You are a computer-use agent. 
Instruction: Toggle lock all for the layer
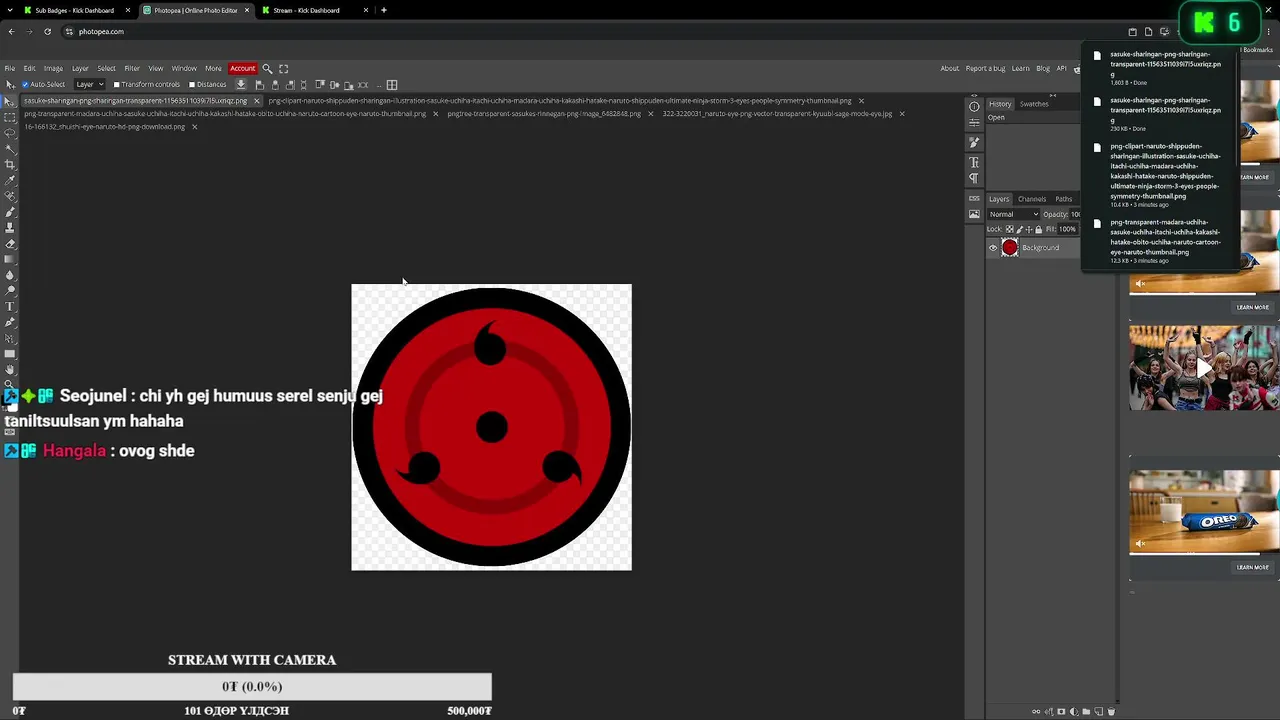pyautogui.click(x=1039, y=229)
